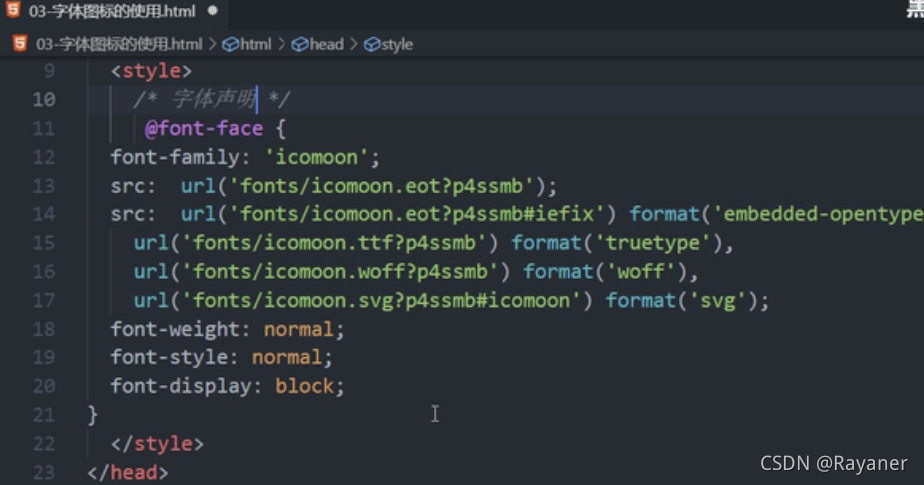Click the font-style property name
Screen dimensions: 924x485
point(169,357)
